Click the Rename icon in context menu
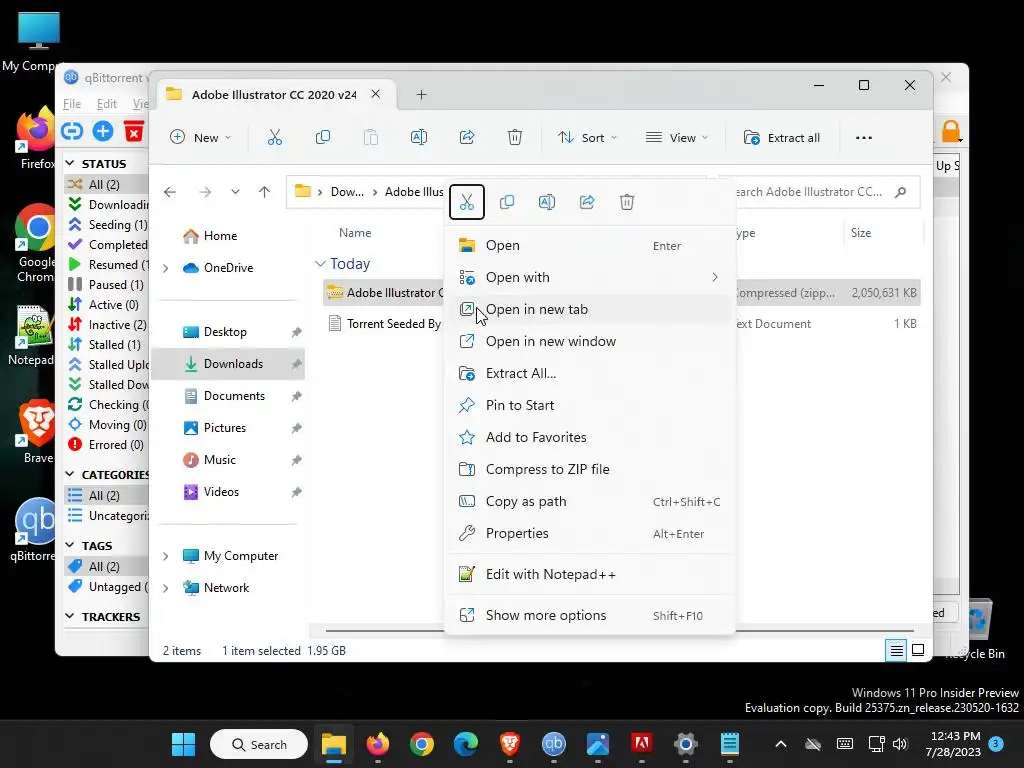 click(547, 202)
